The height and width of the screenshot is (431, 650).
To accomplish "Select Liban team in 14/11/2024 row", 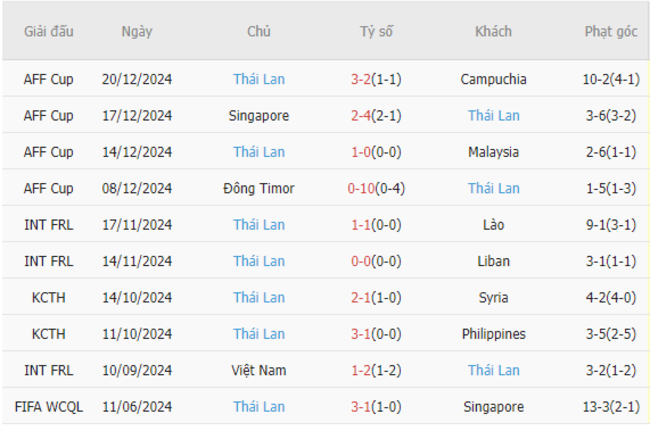I will 493,261.
